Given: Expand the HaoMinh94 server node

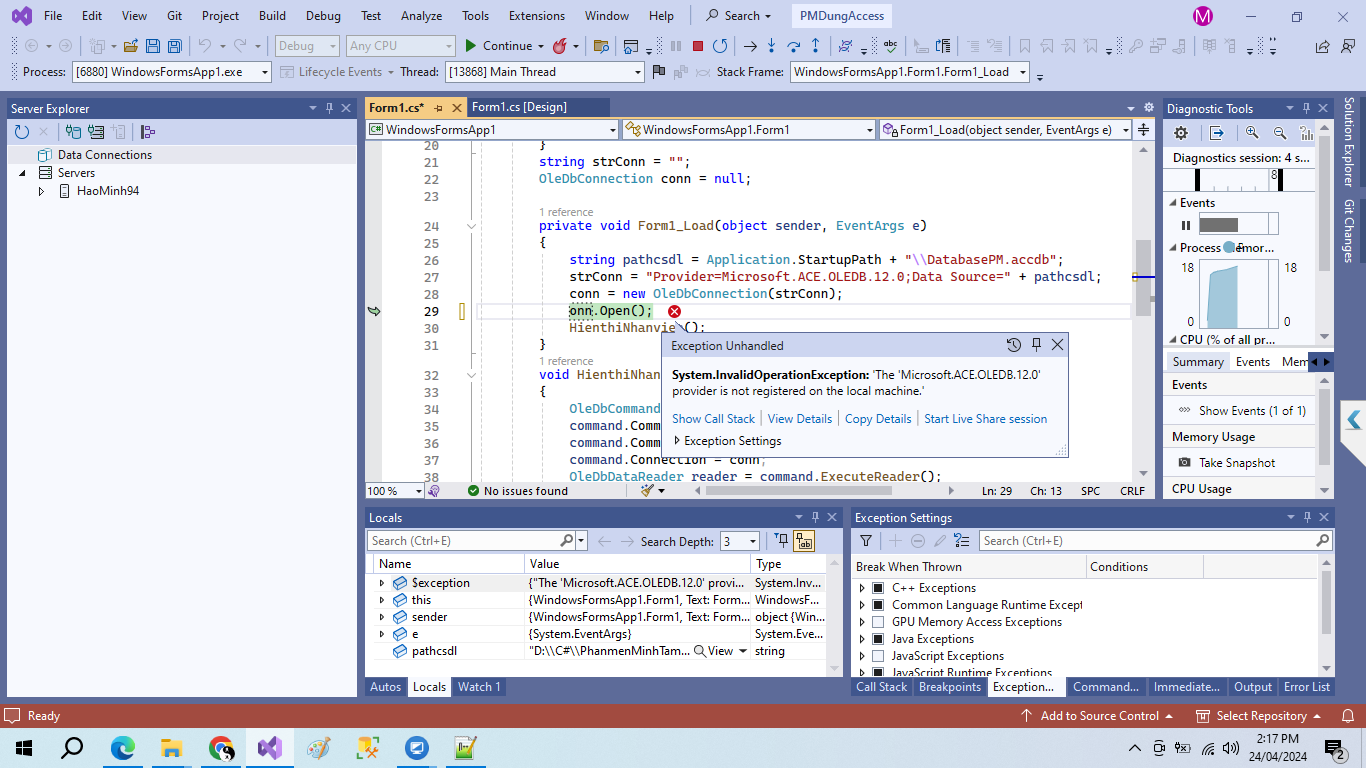Looking at the screenshot, I should [x=41, y=191].
